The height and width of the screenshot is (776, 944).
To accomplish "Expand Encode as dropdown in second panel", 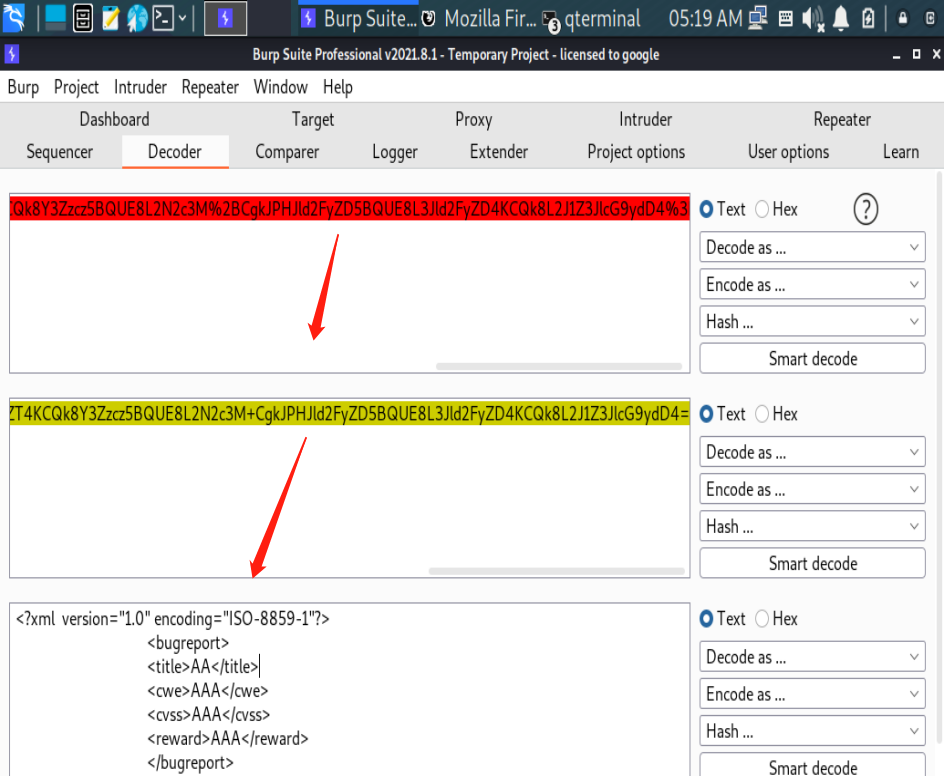I will 812,489.
